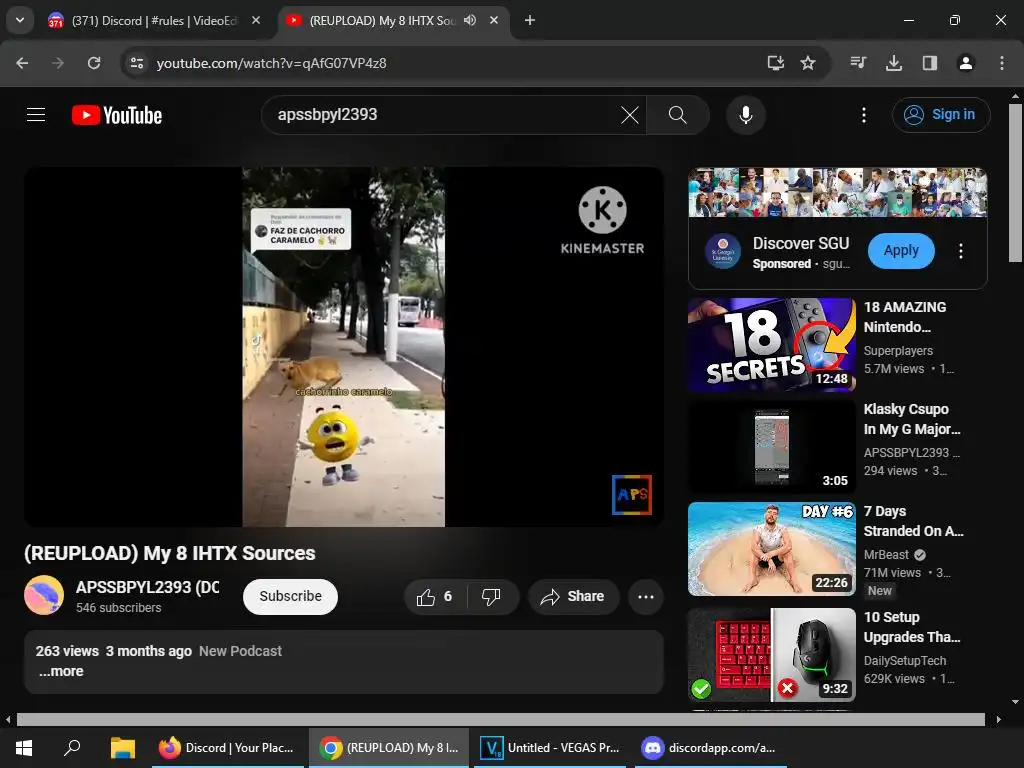The width and height of the screenshot is (1024, 768).
Task: Subscribe to APSSBPYL2393 channel
Action: coord(291,596)
